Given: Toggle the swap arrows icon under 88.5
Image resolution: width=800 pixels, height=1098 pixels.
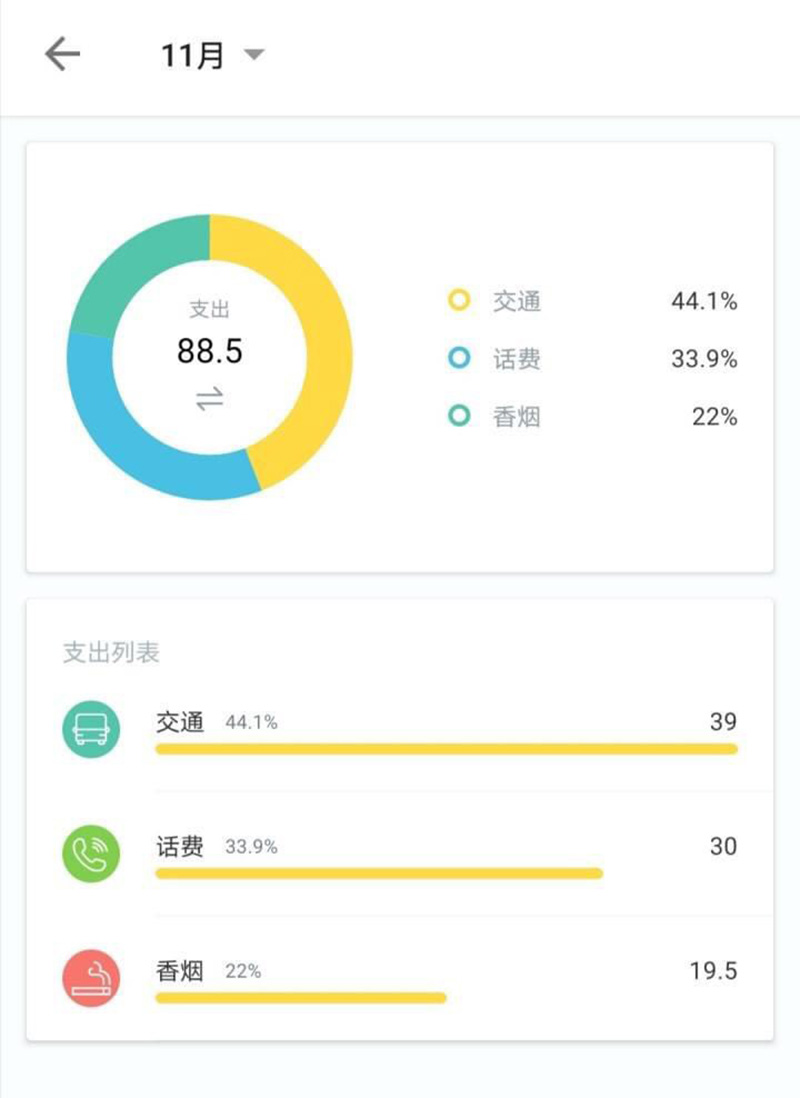Looking at the screenshot, I should pos(209,399).
